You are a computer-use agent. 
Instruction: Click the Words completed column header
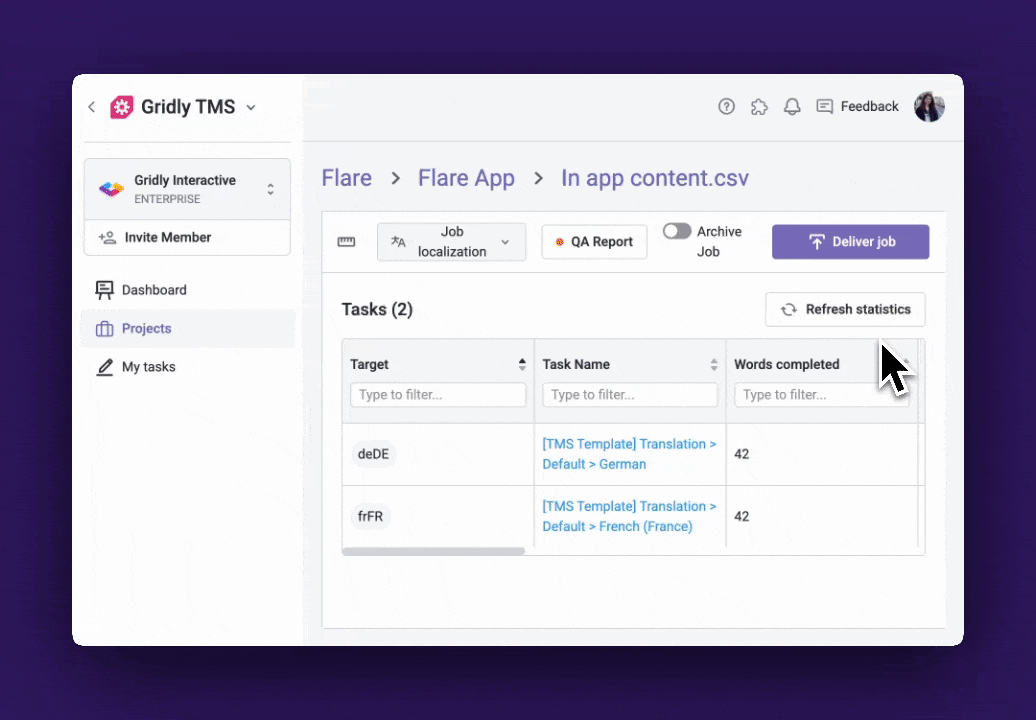tap(786, 364)
